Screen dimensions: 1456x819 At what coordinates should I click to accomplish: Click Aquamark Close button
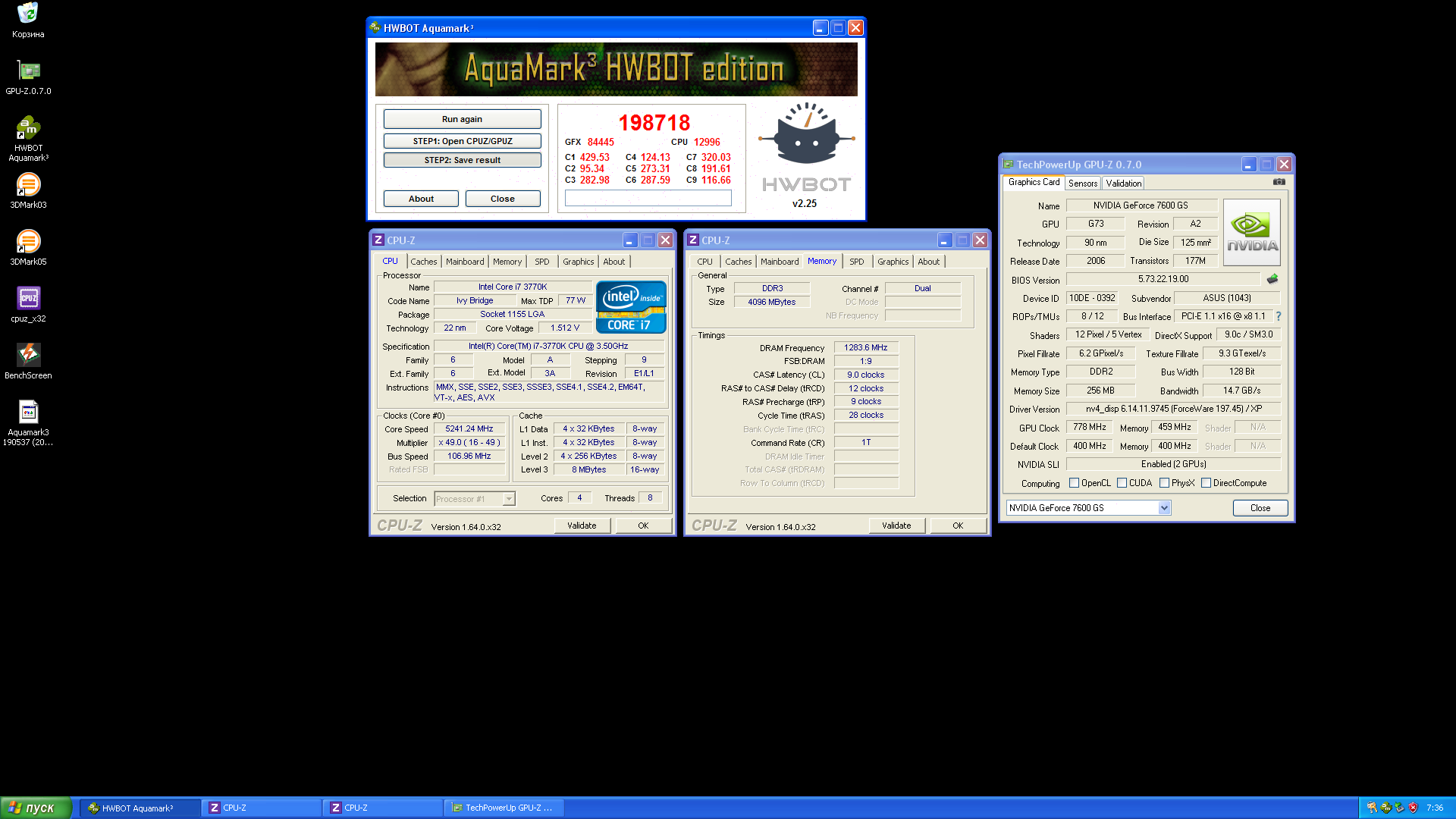coord(503,199)
